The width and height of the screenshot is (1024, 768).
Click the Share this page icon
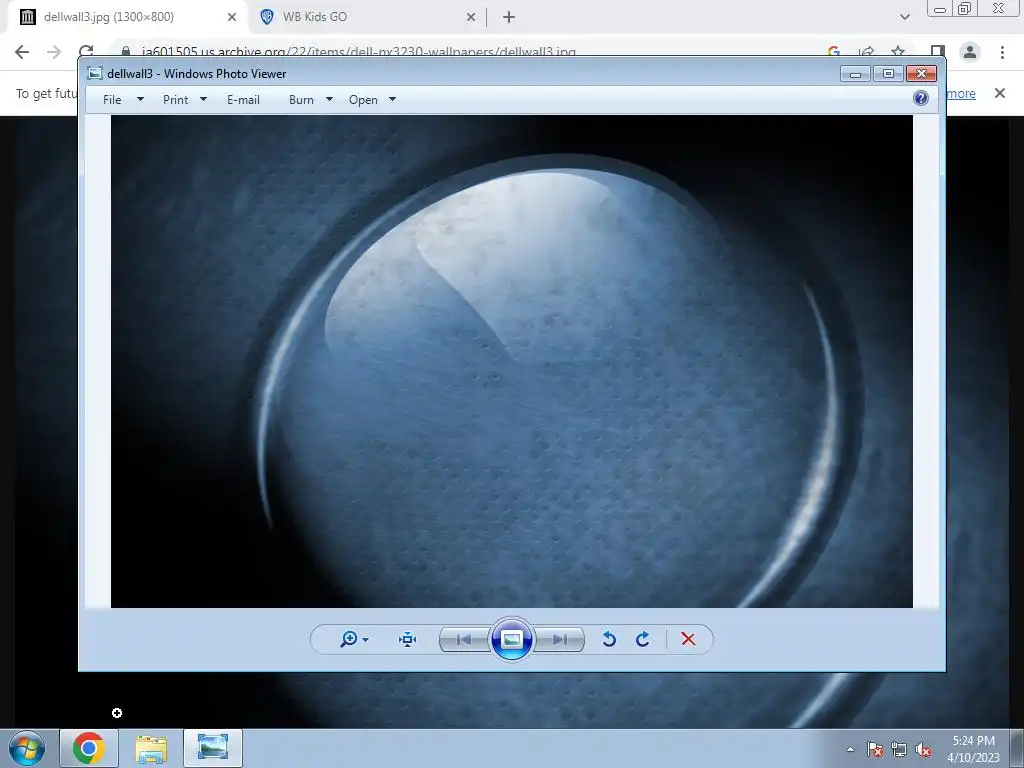pos(867,51)
